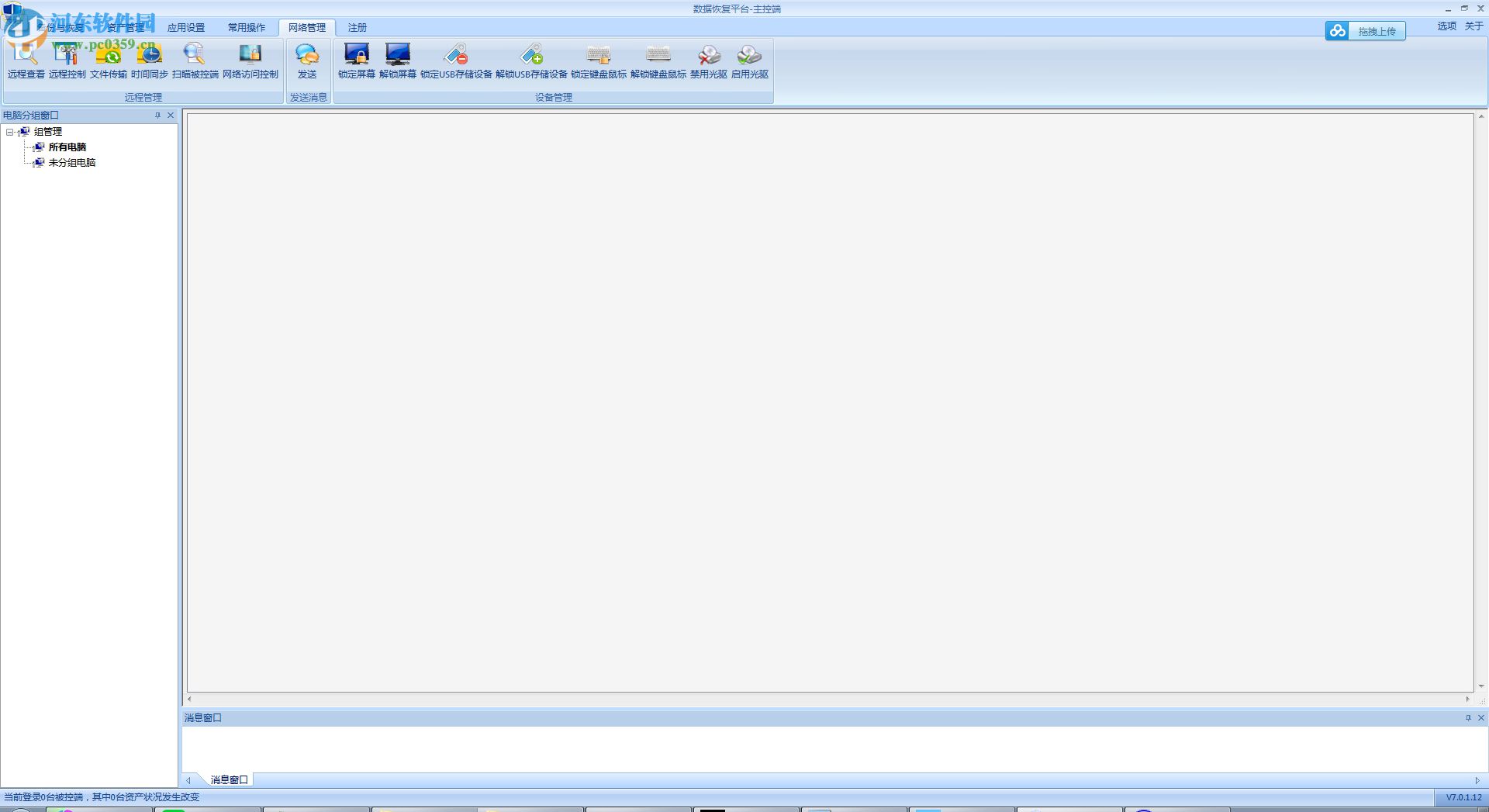Image resolution: width=1489 pixels, height=812 pixels.
Task: Click the main view scroll-left arrow
Action: [x=189, y=700]
